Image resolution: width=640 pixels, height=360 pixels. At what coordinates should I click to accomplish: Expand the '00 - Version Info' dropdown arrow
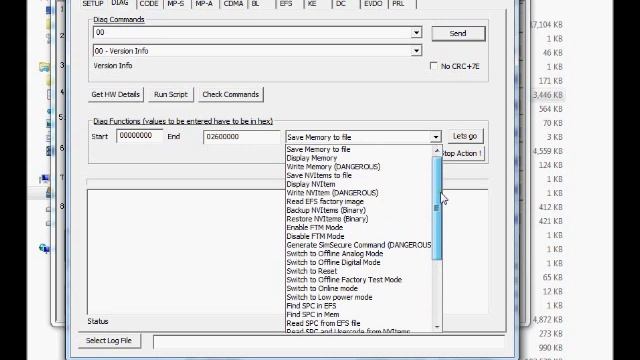(416, 51)
